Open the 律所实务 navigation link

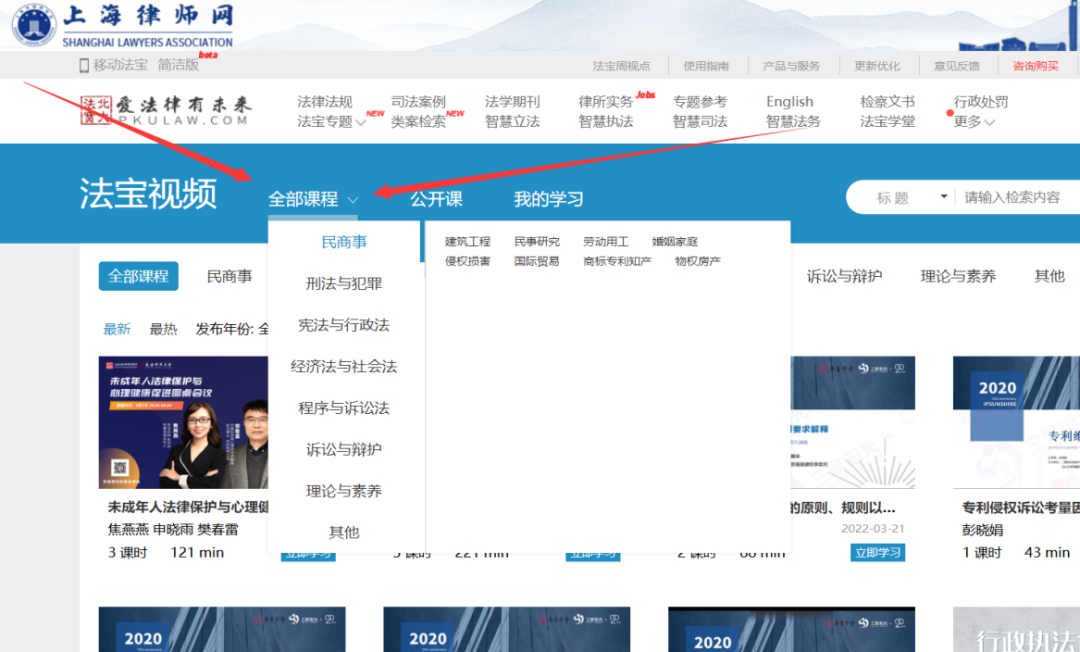[x=605, y=102]
